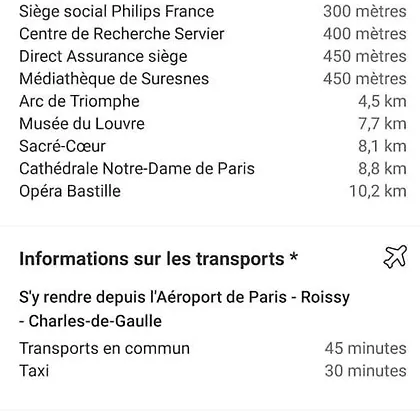
Task: Open Médiathèque de Suresnes entry
Action: click(213, 79)
